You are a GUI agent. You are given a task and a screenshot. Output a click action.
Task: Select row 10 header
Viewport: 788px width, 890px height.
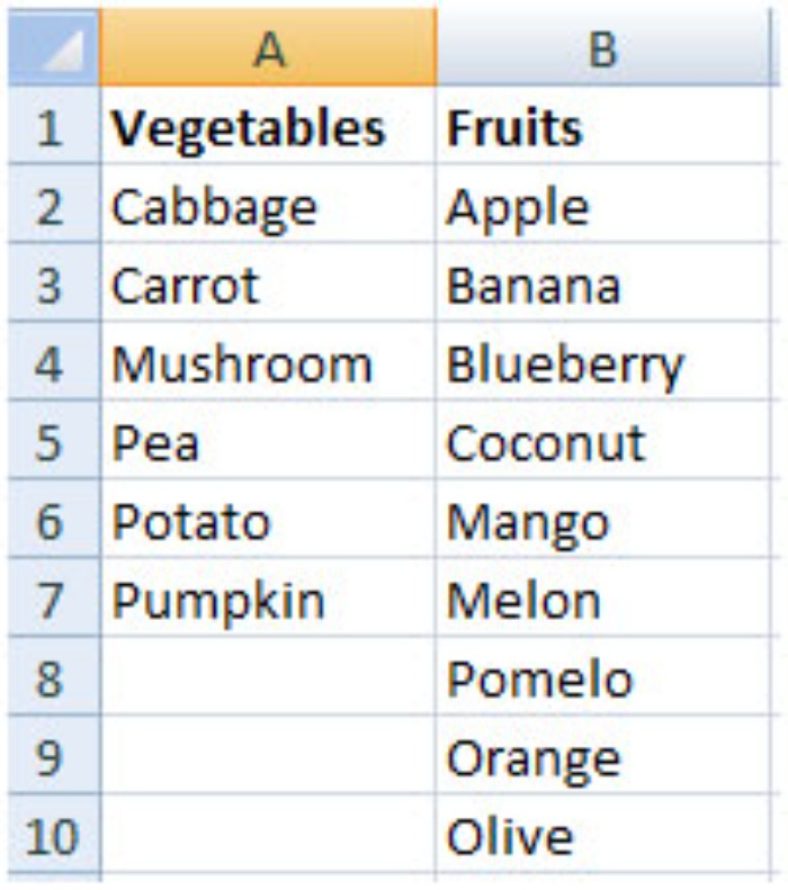tap(54, 834)
